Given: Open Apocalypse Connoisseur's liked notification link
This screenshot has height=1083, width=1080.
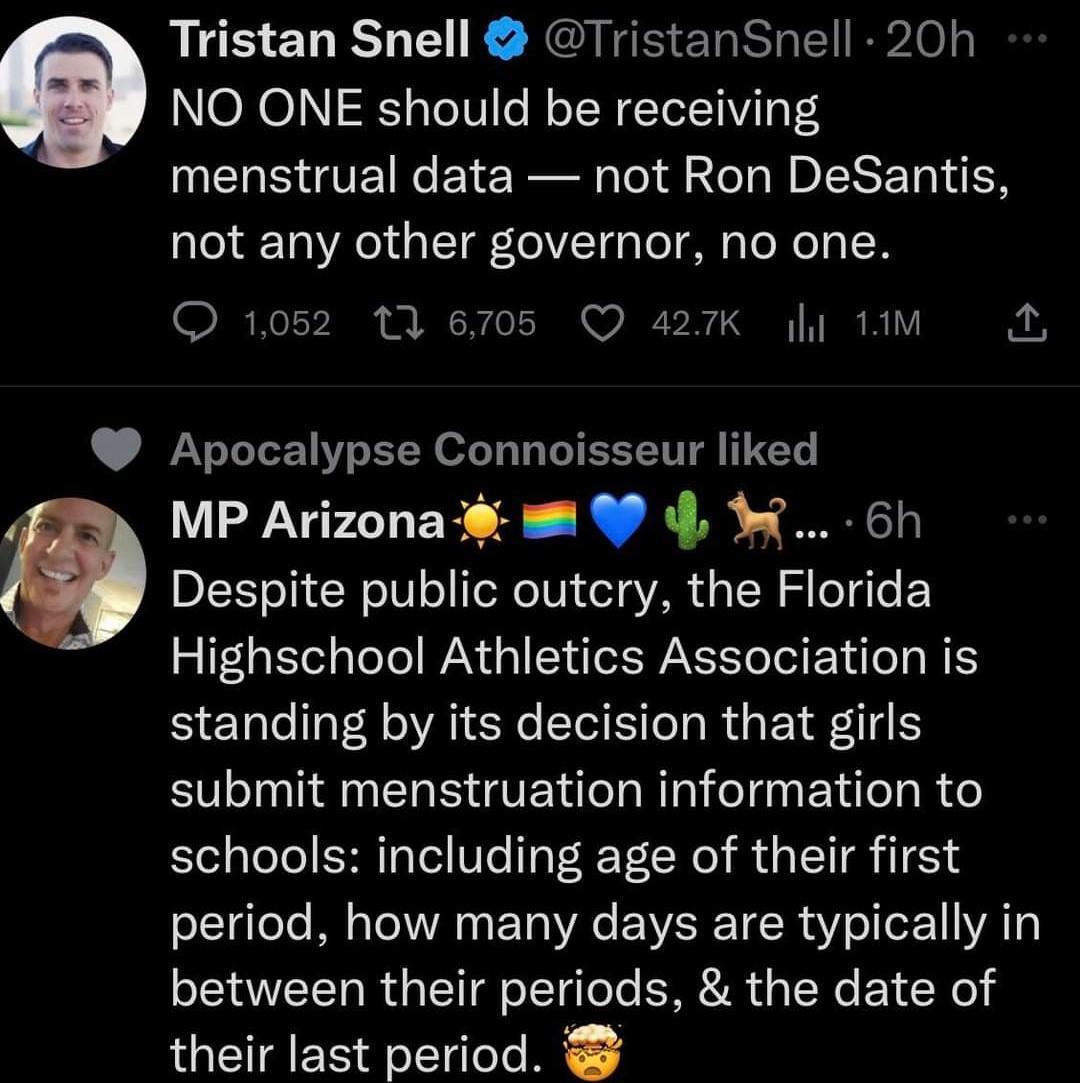Looking at the screenshot, I should [494, 450].
